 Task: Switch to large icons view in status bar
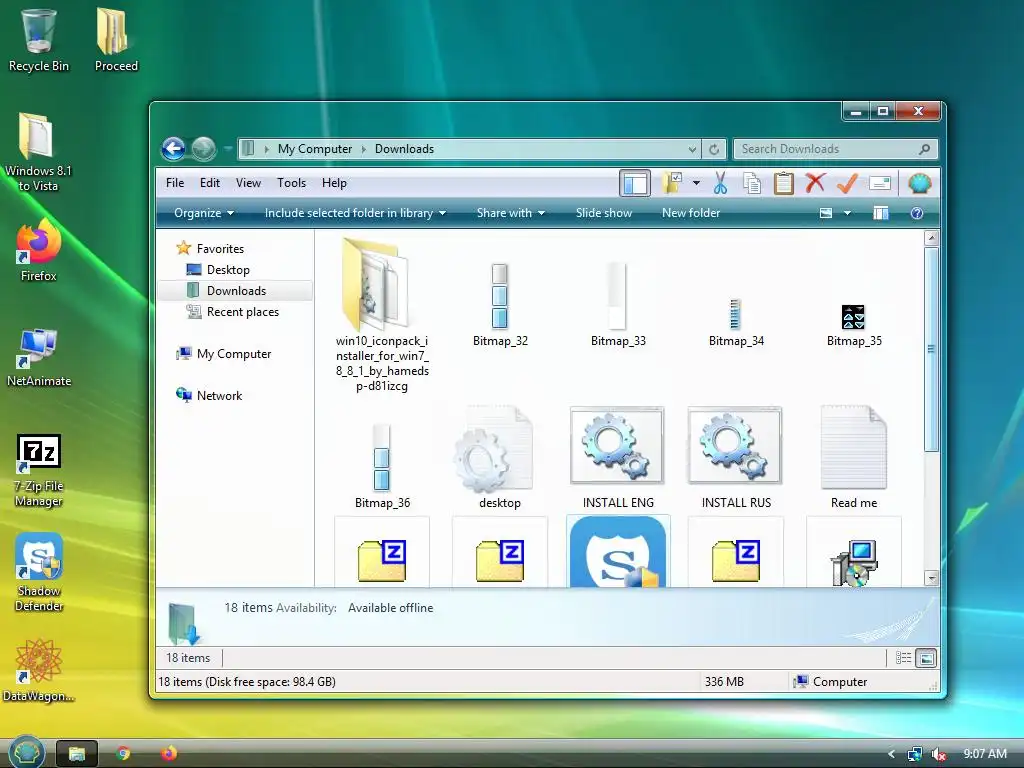pos(926,658)
